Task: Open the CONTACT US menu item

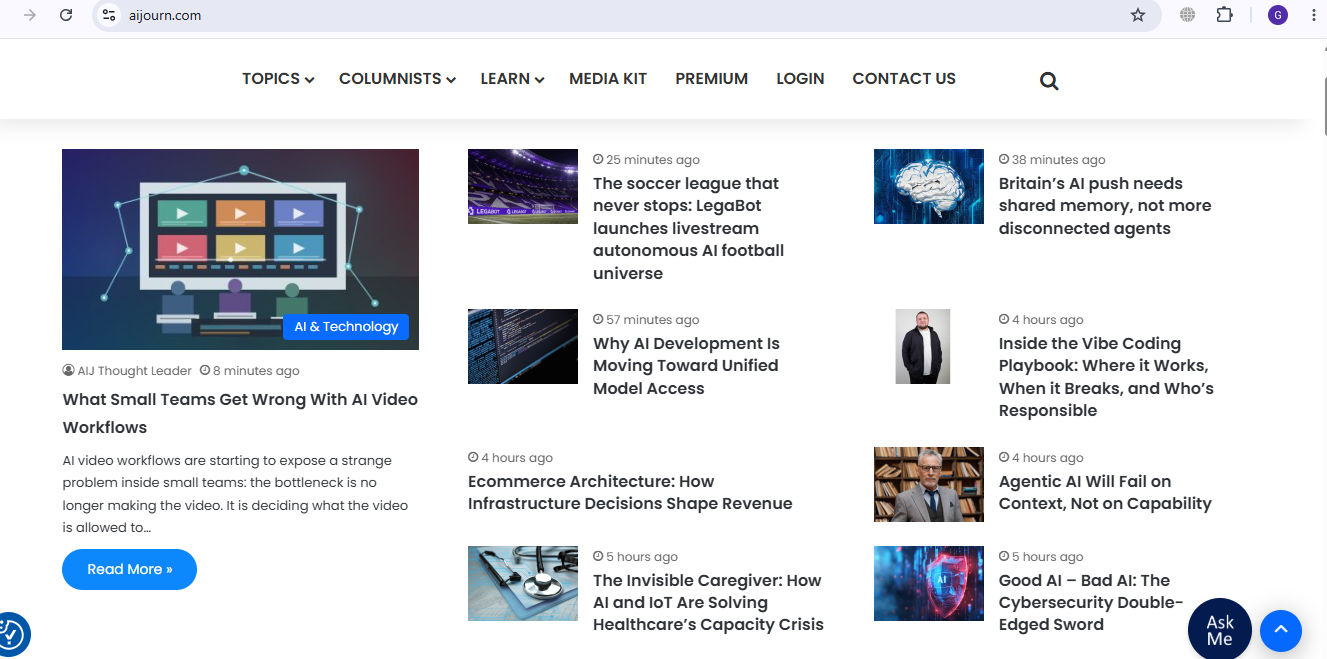Action: (x=904, y=79)
